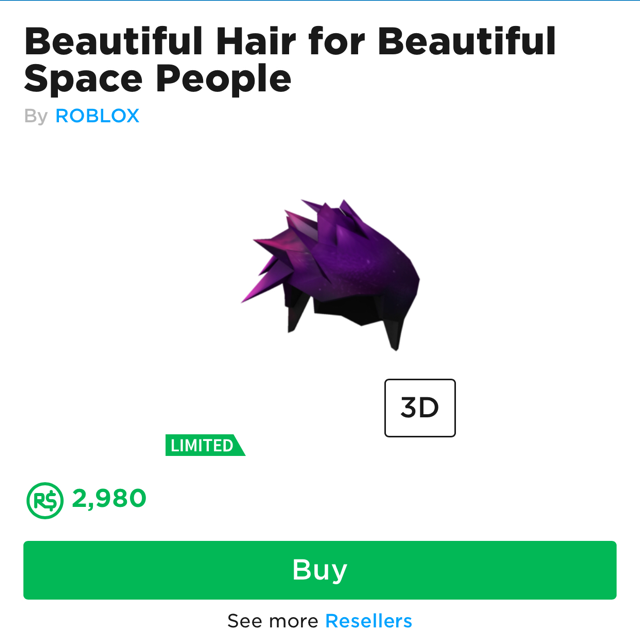Toggle the 3D preview box
Viewport: 640px width, 640px height.
coord(420,408)
